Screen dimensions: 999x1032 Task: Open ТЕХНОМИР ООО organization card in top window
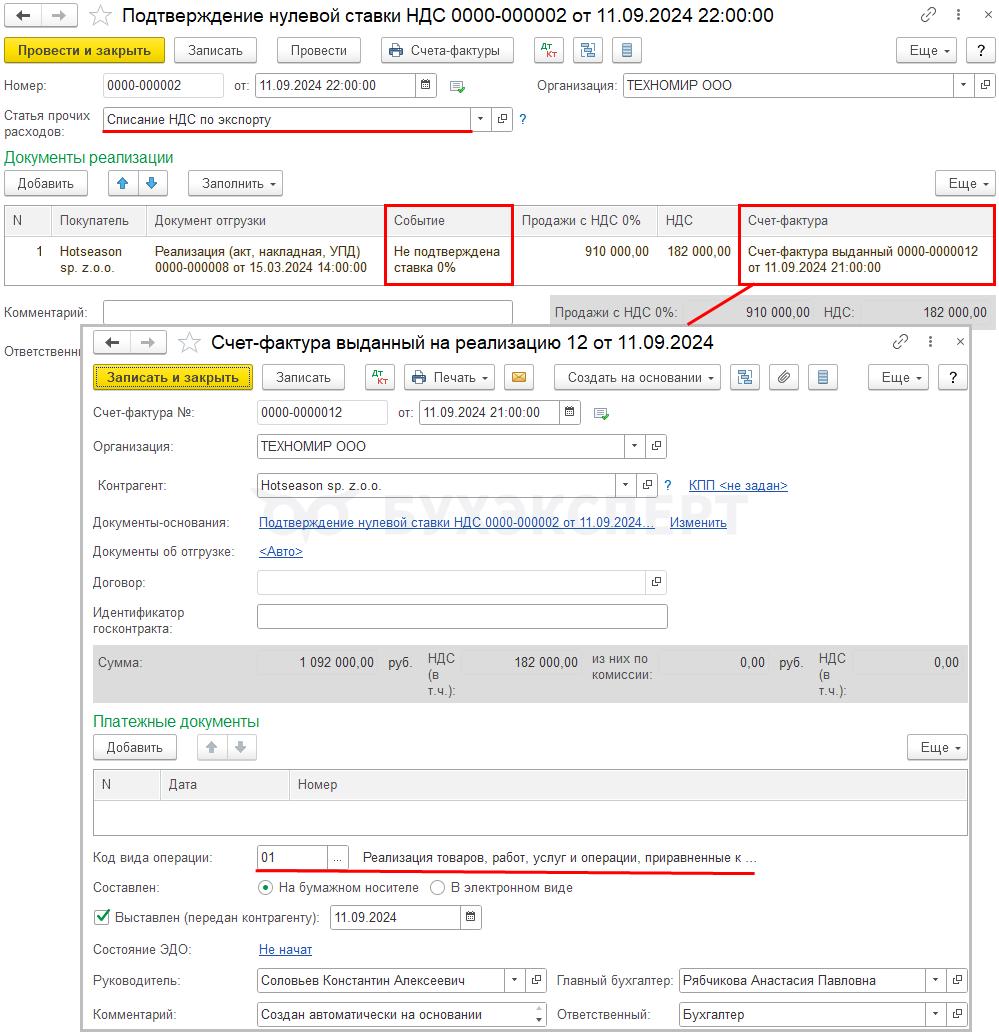[985, 85]
